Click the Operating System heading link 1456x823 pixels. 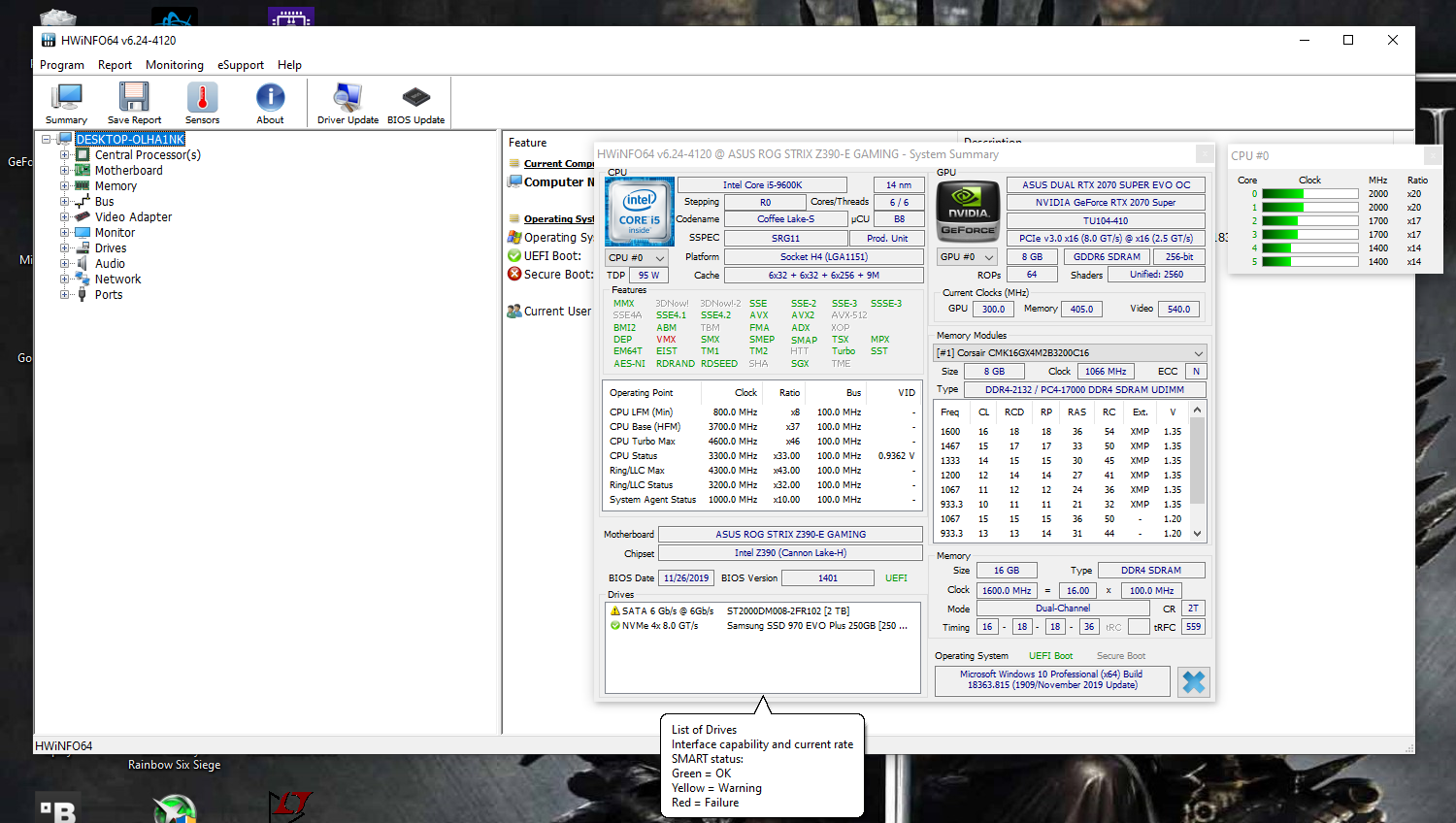click(559, 219)
